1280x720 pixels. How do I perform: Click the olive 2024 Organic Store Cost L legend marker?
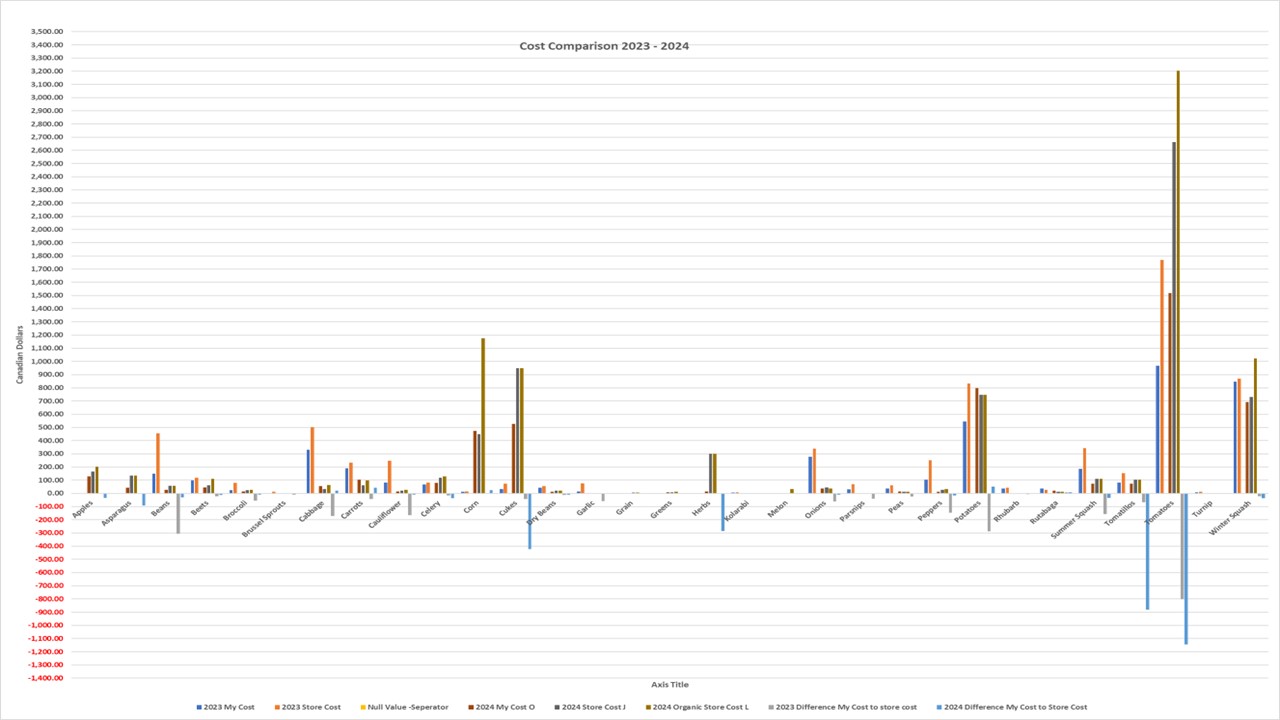[x=650, y=706]
